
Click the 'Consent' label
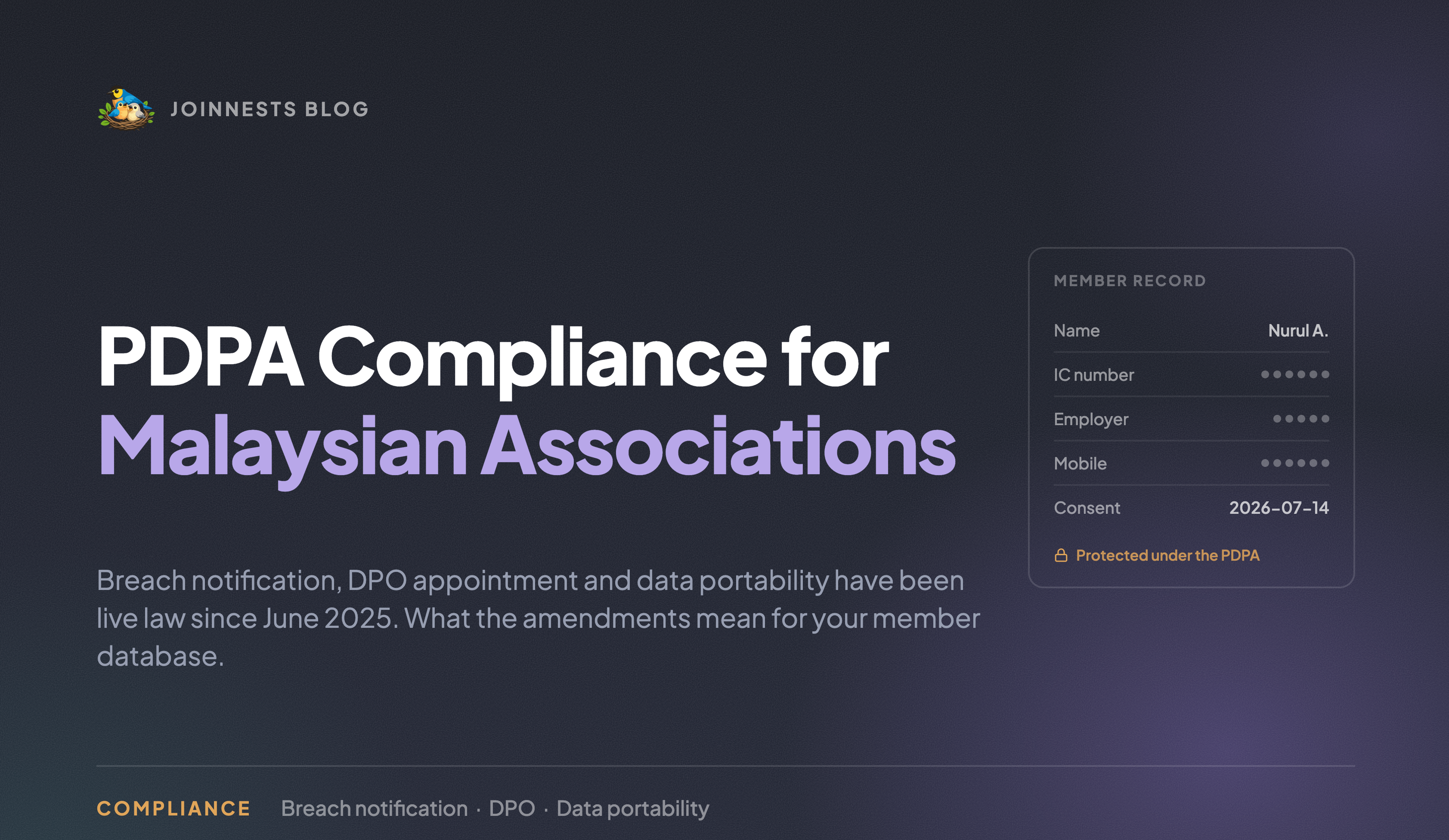(1087, 508)
